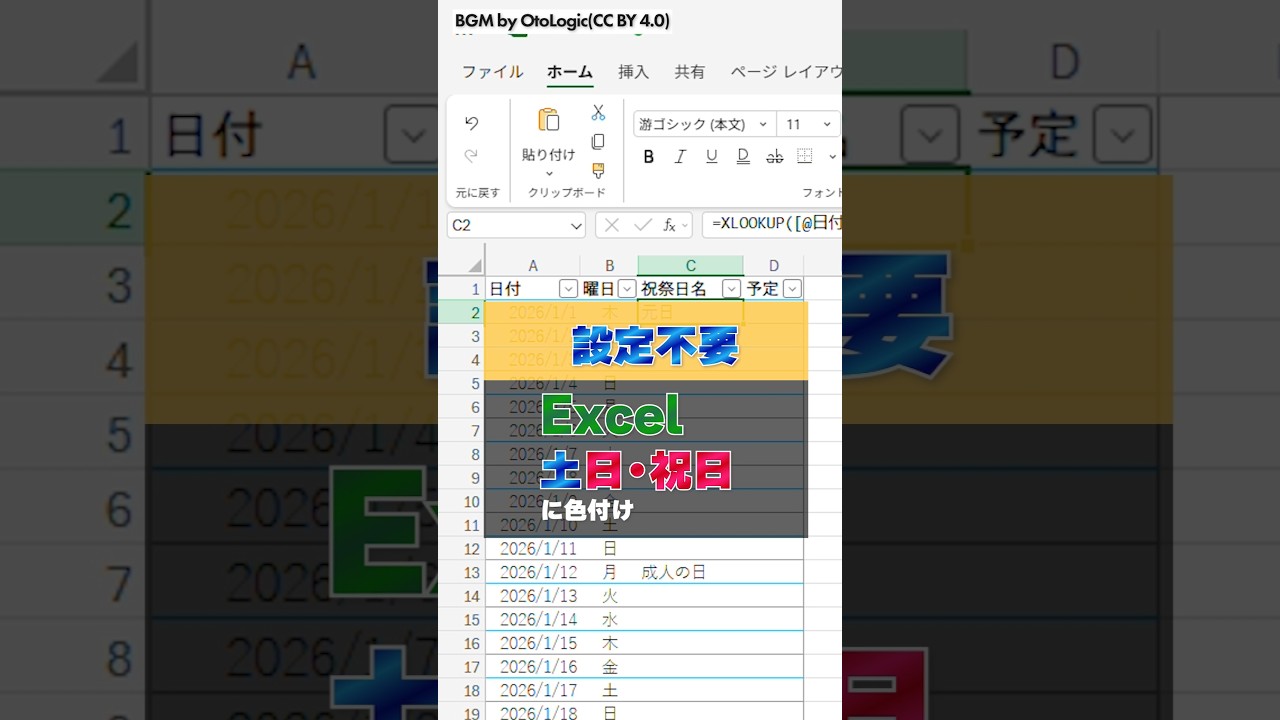Click the Cancel entry X icon
Viewport: 1280px width, 720px height.
[x=612, y=226]
